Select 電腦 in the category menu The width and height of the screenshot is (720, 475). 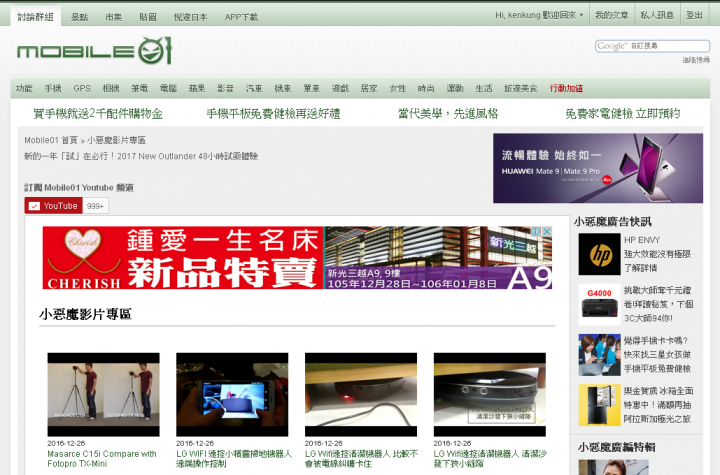coord(168,88)
